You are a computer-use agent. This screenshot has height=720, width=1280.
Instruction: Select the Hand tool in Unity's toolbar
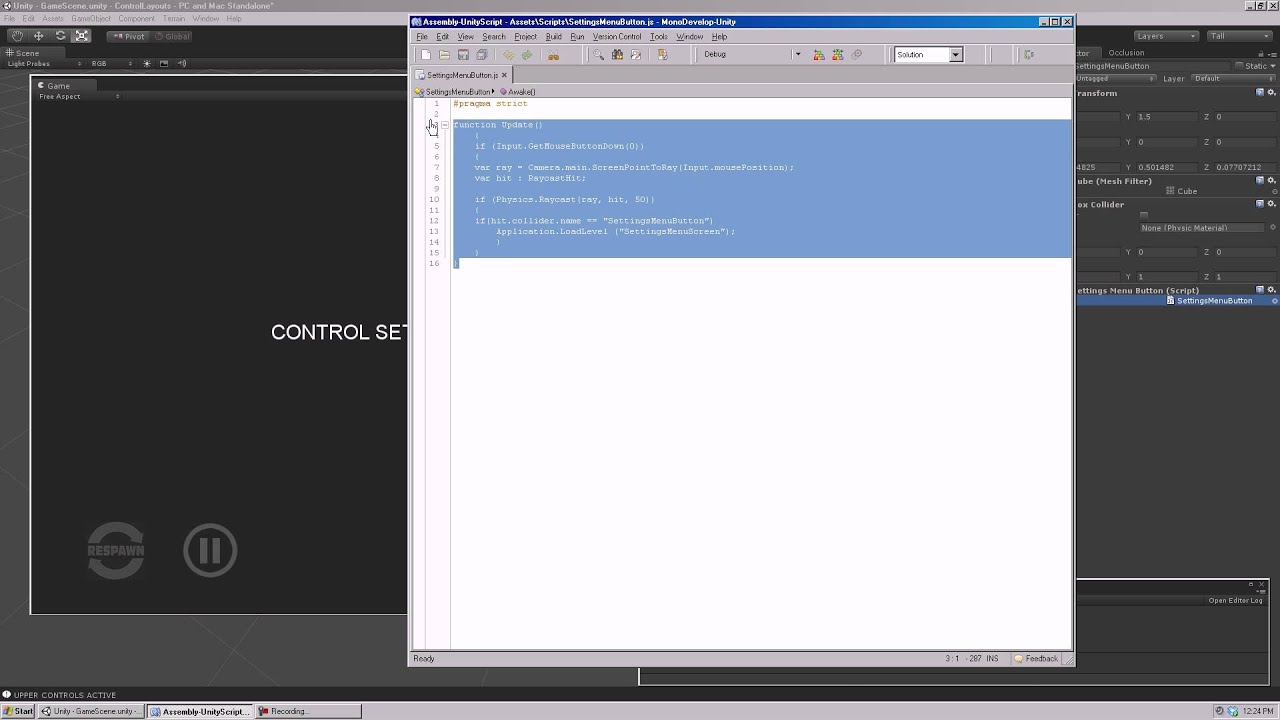coord(17,35)
